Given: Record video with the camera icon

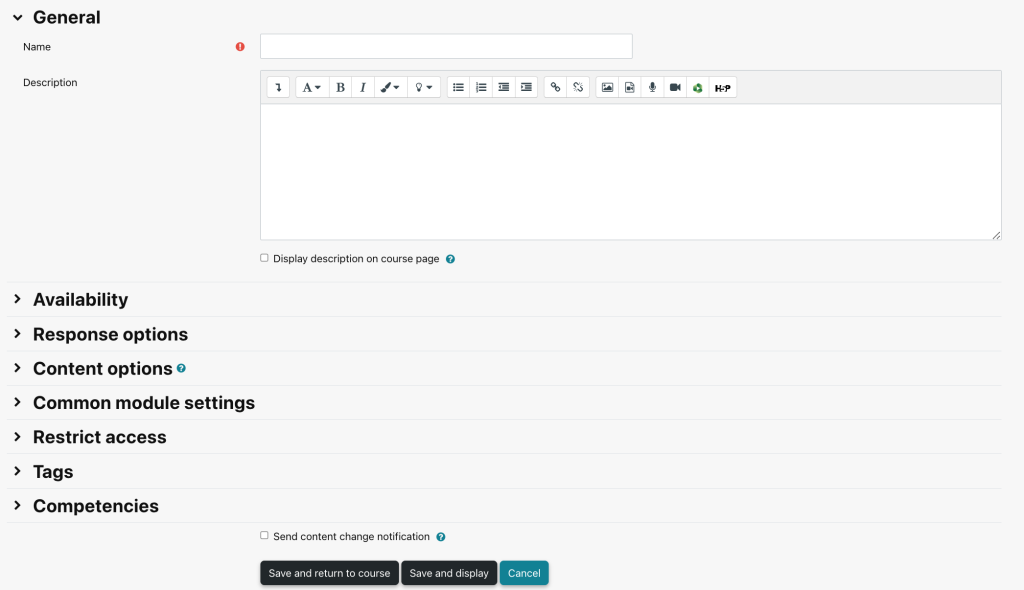Looking at the screenshot, I should pos(675,88).
